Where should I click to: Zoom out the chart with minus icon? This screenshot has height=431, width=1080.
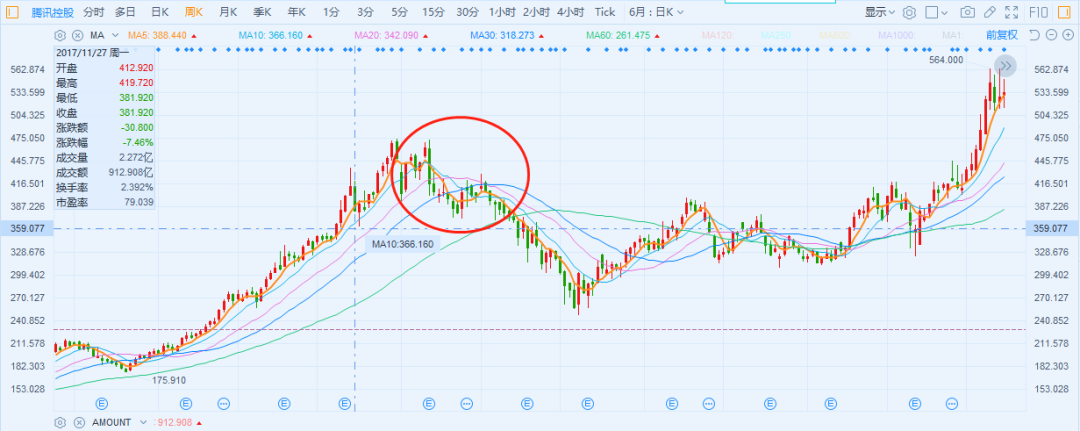click(x=1051, y=35)
